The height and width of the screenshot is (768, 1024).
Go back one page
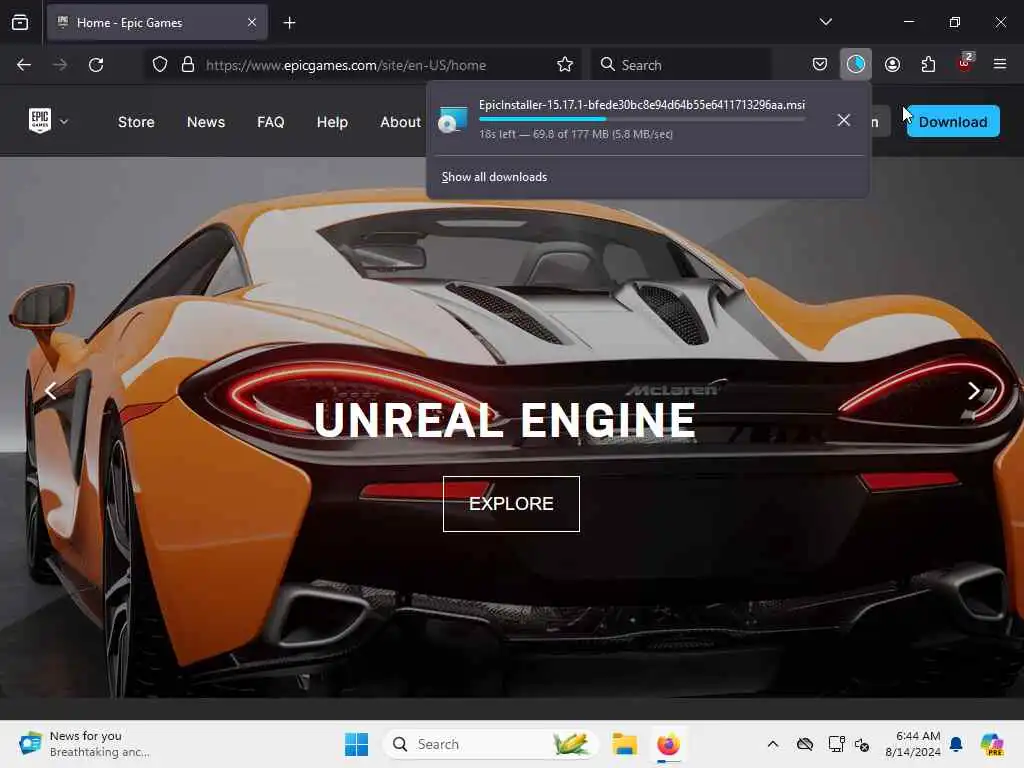(x=24, y=65)
